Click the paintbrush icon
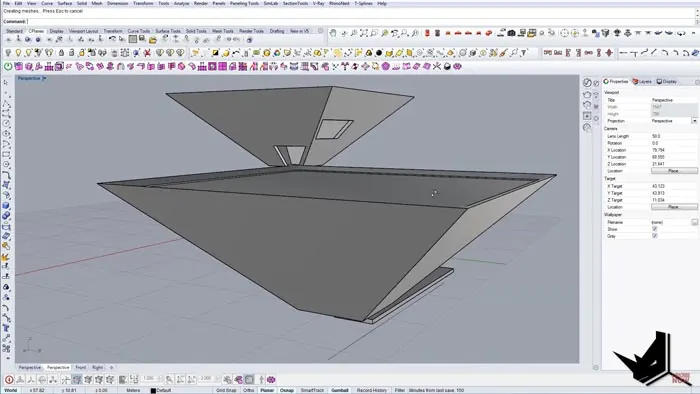Viewport: 700px width, 394px height. coord(504,53)
